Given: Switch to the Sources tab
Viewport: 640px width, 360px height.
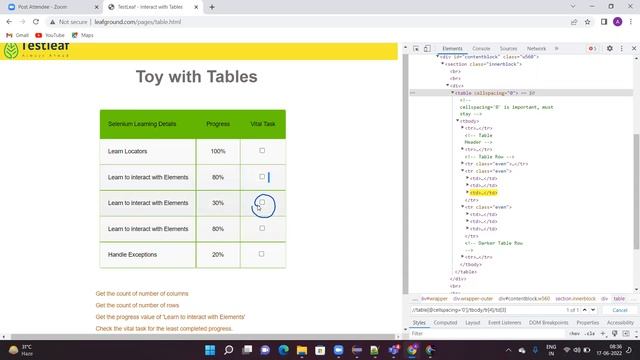Looking at the screenshot, I should tap(508, 49).
